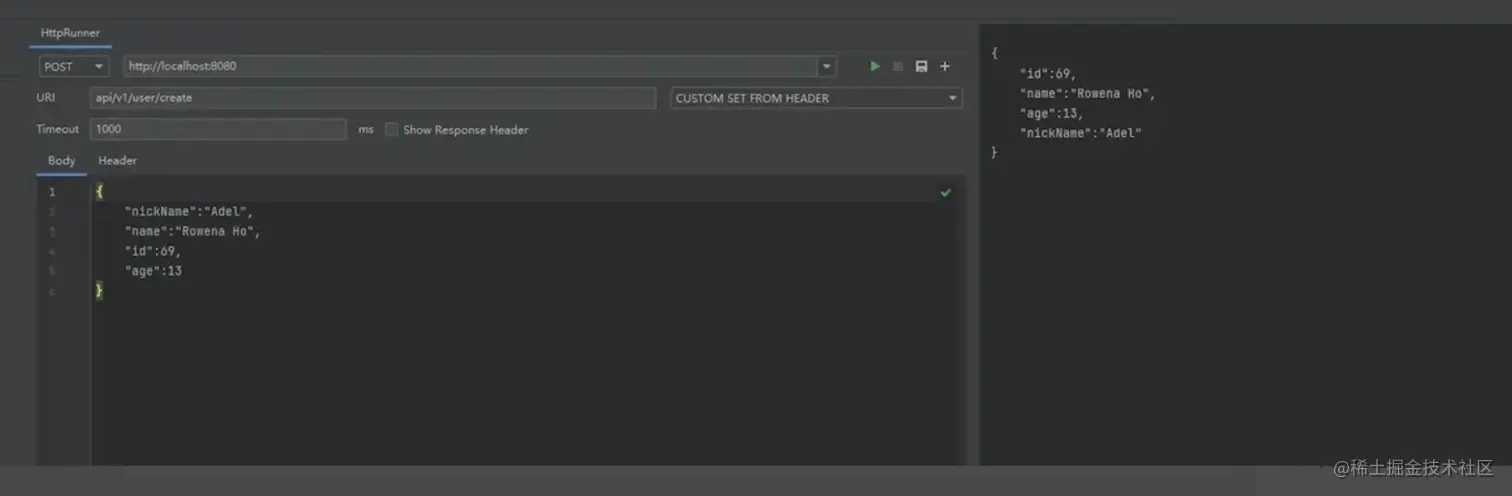Click "id":69, in the response panel

(1048, 74)
